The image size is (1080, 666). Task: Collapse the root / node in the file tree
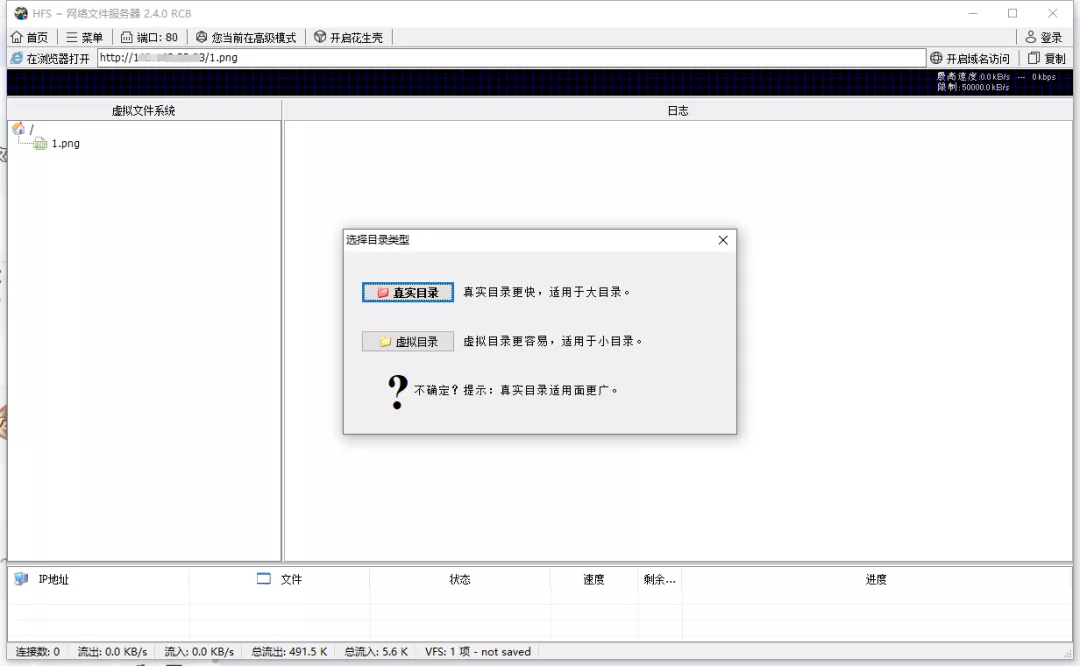(18, 129)
